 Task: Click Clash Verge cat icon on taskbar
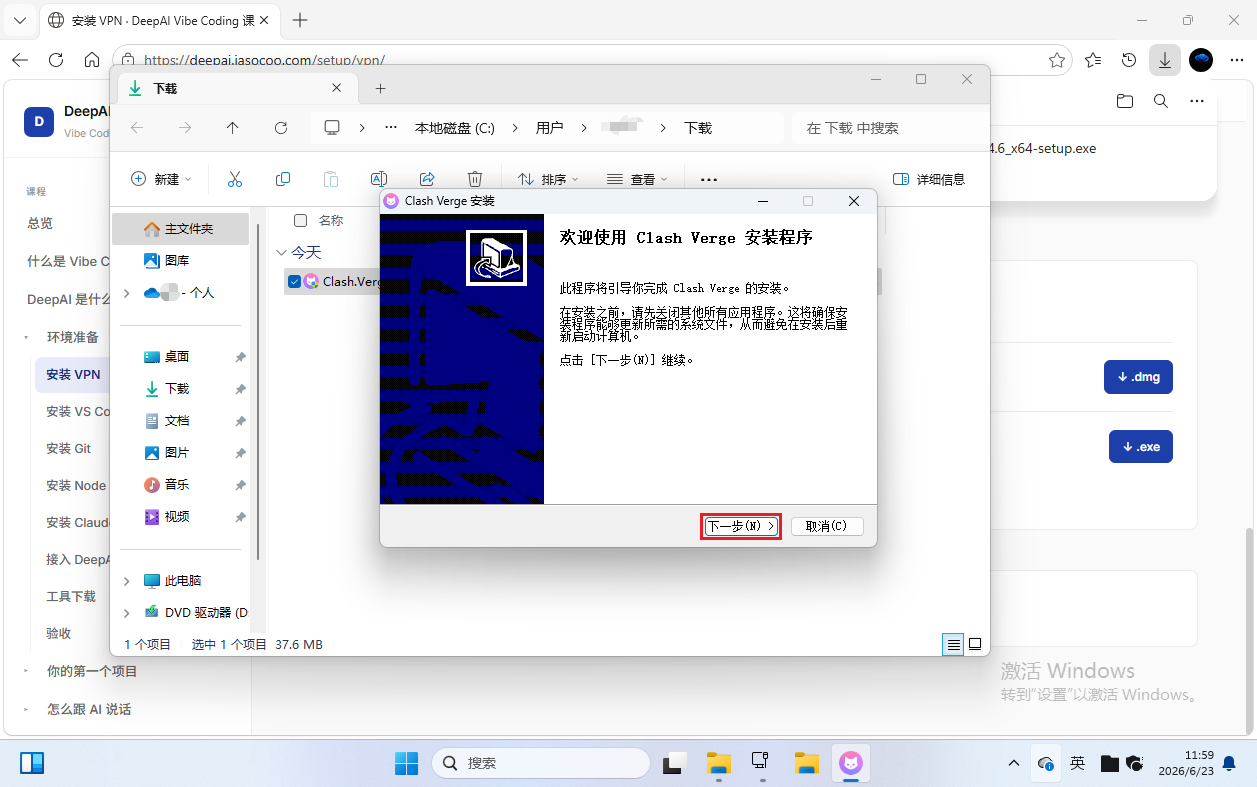[851, 763]
